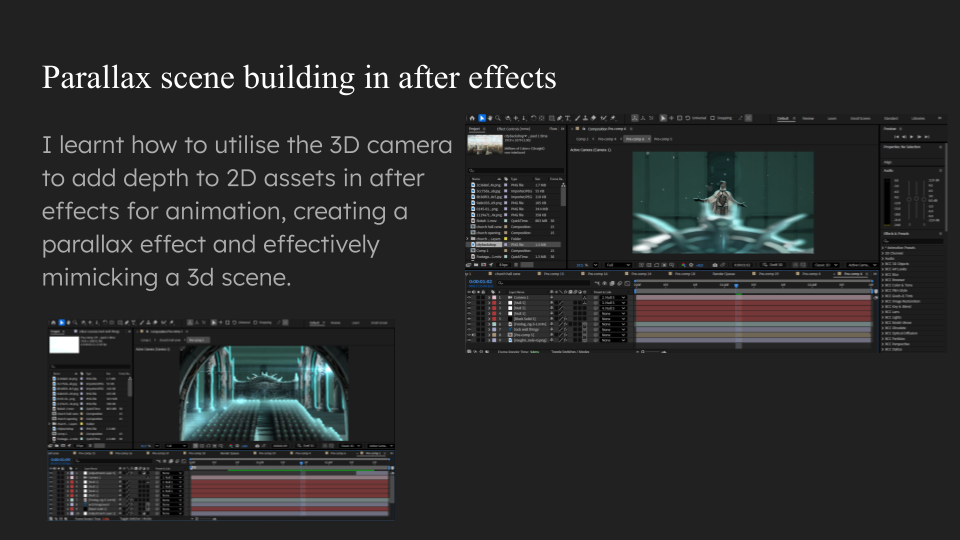The image size is (960, 540).
Task: Open parent dropdown for Camera 1 in statue-scene timeline
Action: pyautogui.click(x=613, y=298)
